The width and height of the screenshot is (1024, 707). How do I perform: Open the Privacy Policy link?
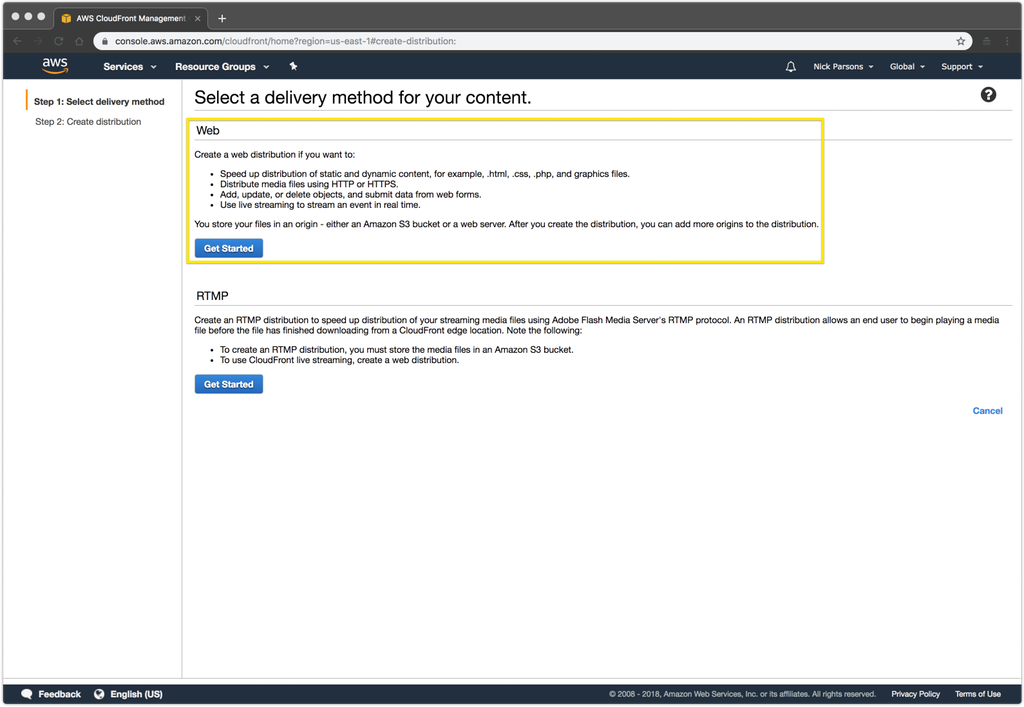(x=915, y=694)
